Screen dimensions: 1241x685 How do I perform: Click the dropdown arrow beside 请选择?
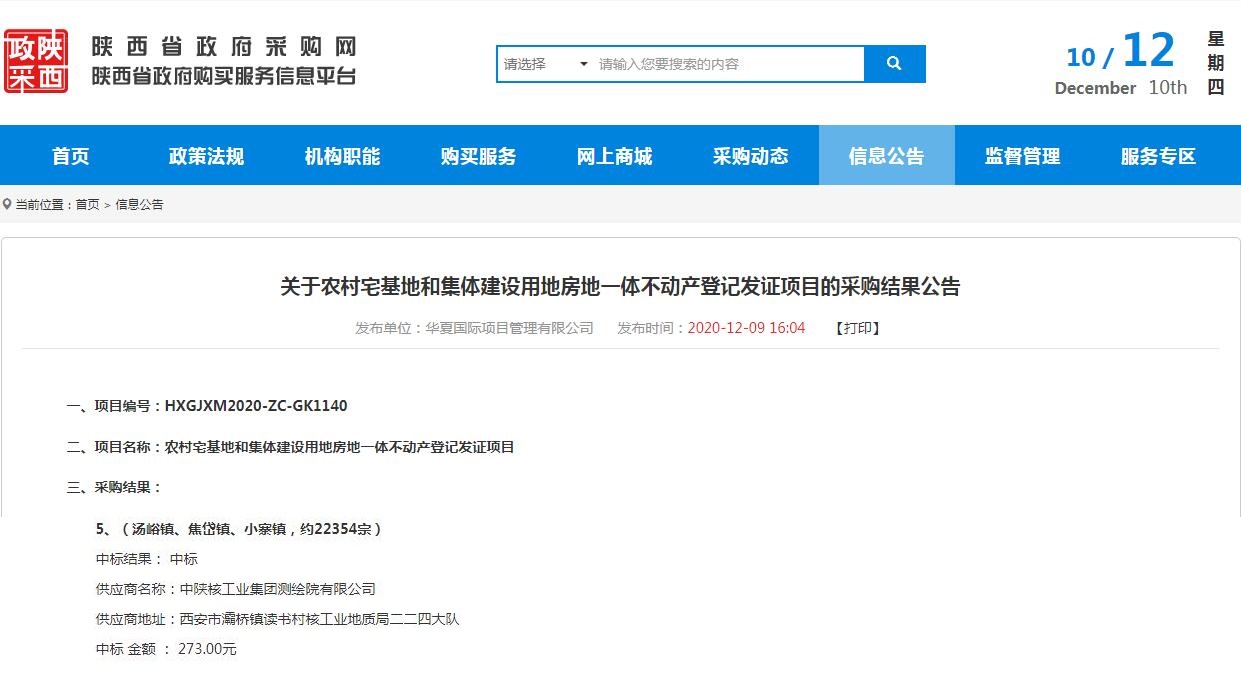pyautogui.click(x=584, y=64)
